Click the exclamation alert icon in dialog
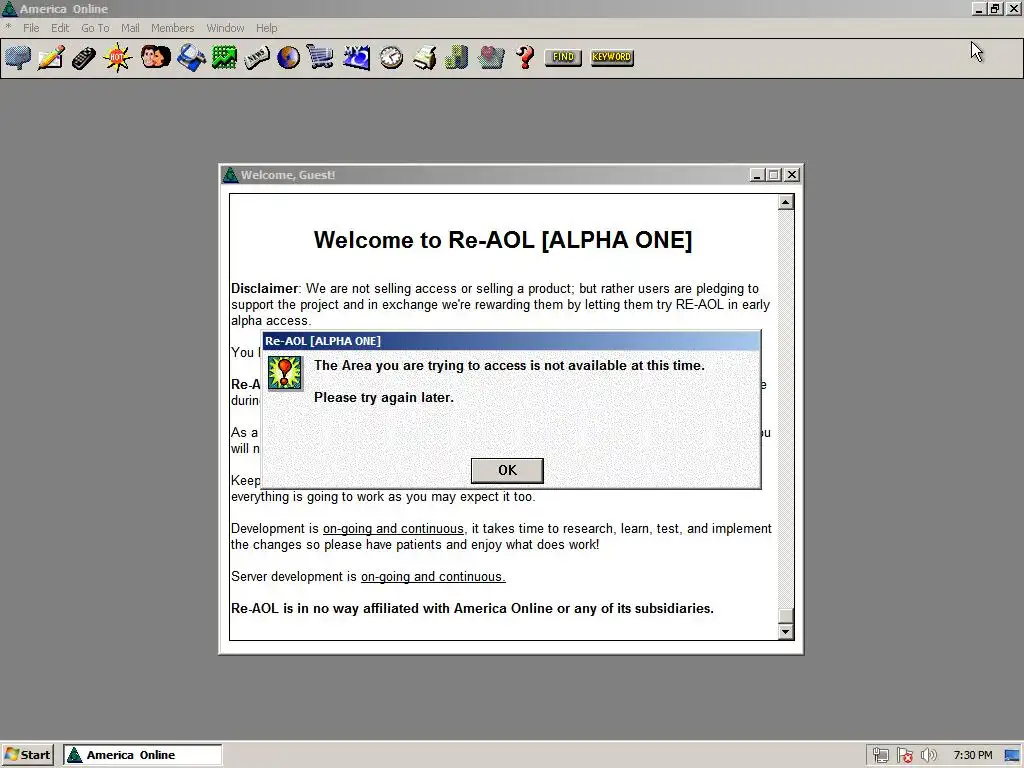 click(x=285, y=373)
